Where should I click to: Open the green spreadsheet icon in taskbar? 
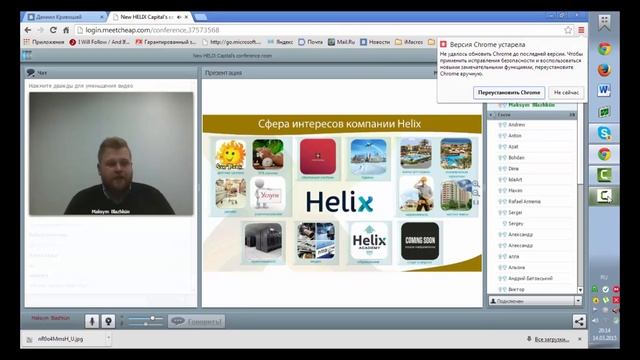[604, 112]
